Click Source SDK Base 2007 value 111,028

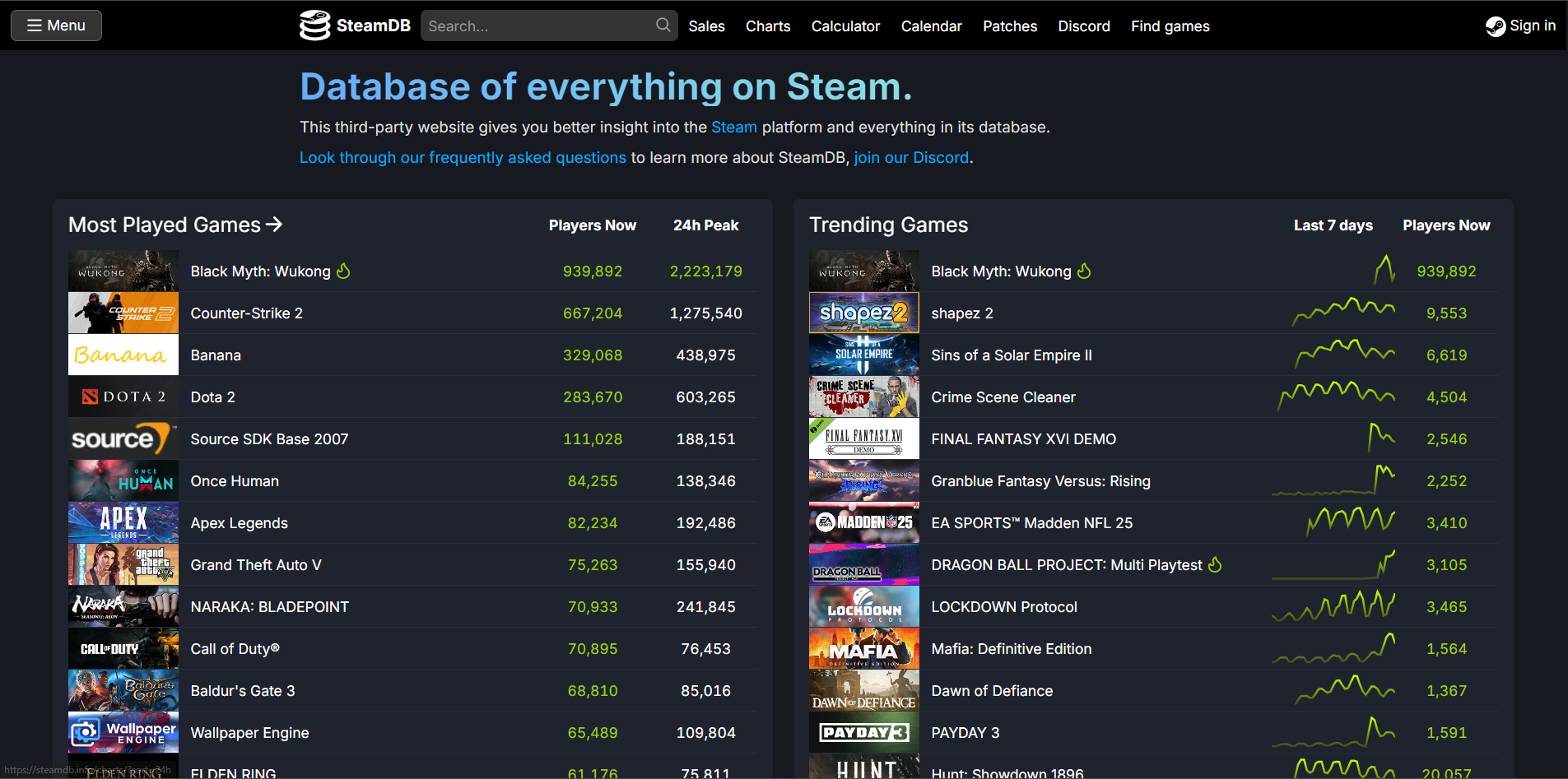pos(593,439)
